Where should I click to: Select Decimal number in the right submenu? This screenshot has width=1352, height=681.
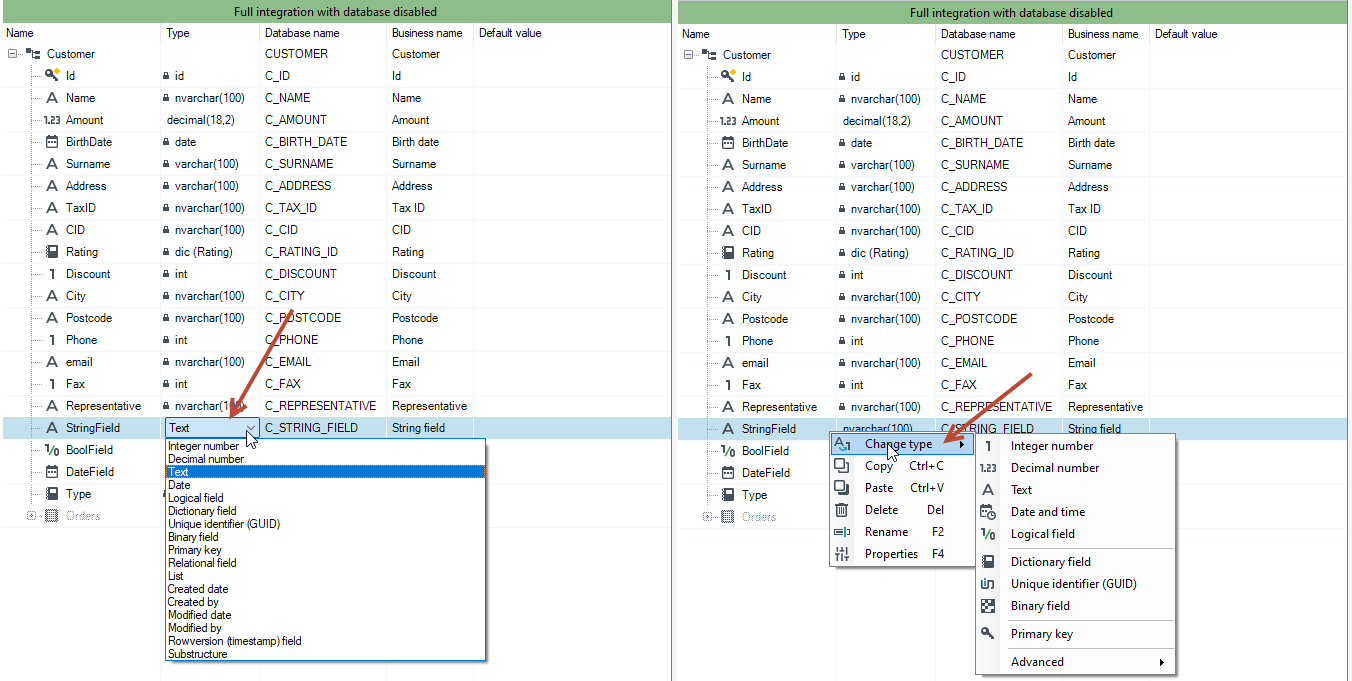(1075, 468)
